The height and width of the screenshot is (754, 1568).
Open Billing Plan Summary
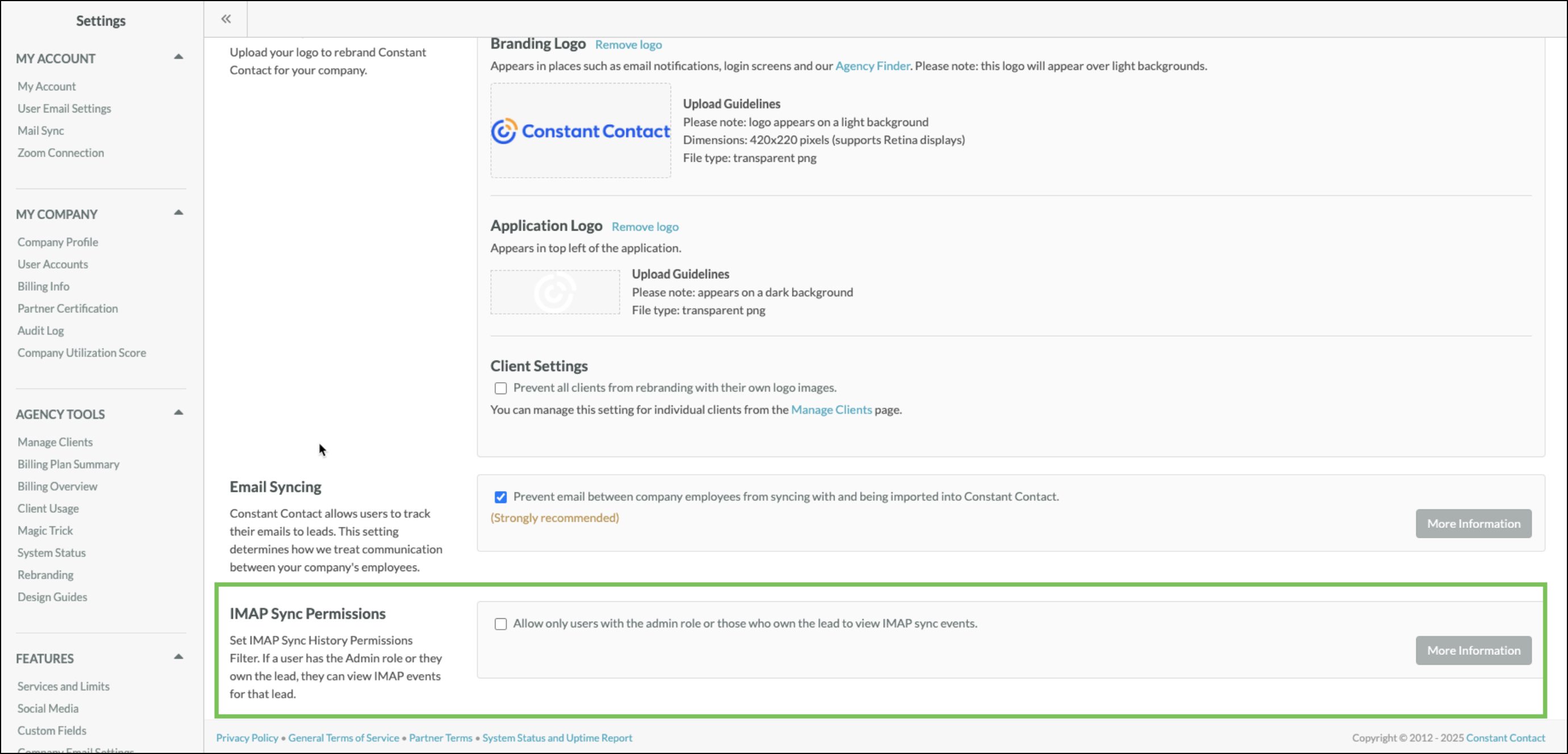point(68,464)
